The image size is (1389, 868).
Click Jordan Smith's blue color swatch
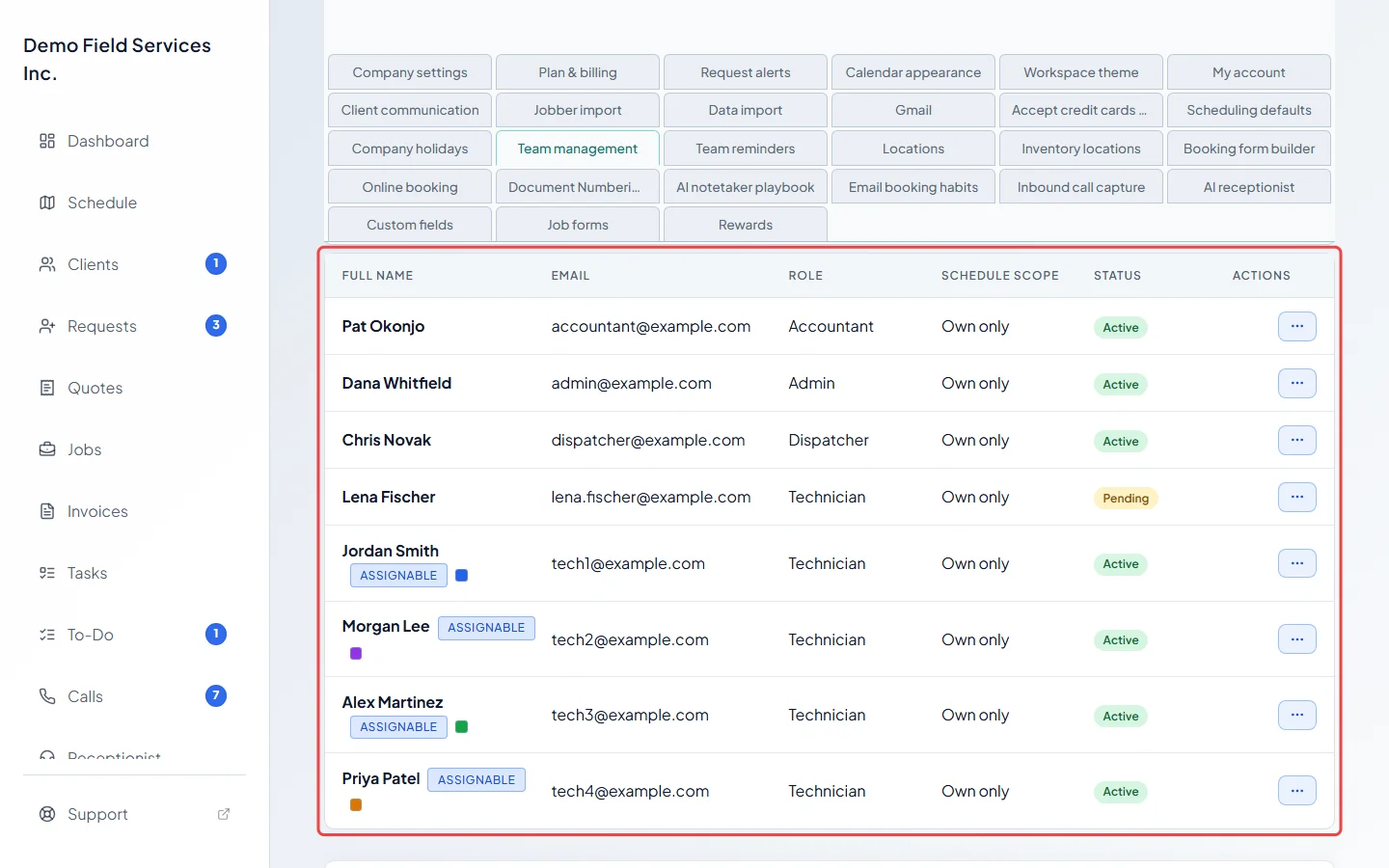pos(462,576)
